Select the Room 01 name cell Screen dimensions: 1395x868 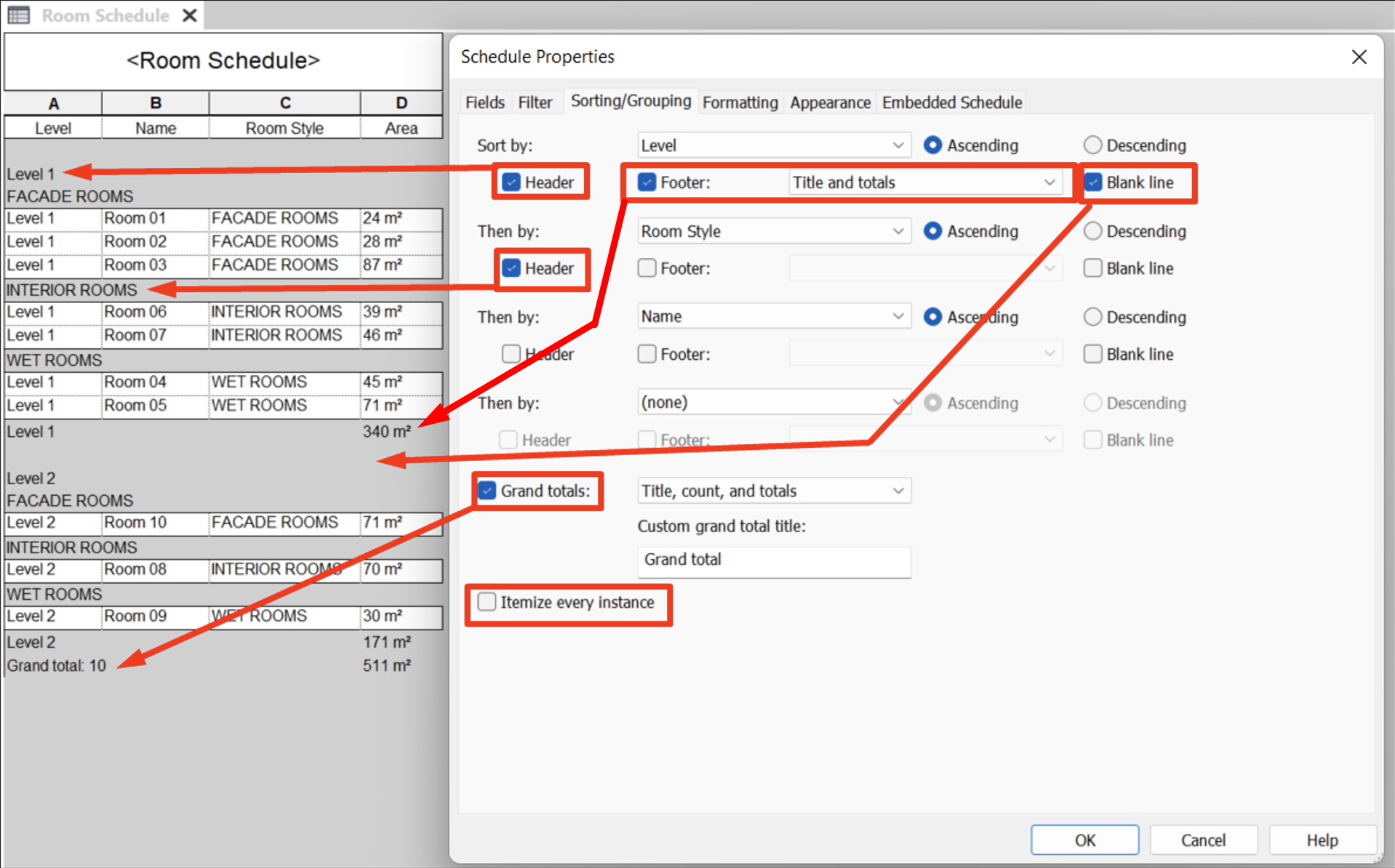coord(156,219)
